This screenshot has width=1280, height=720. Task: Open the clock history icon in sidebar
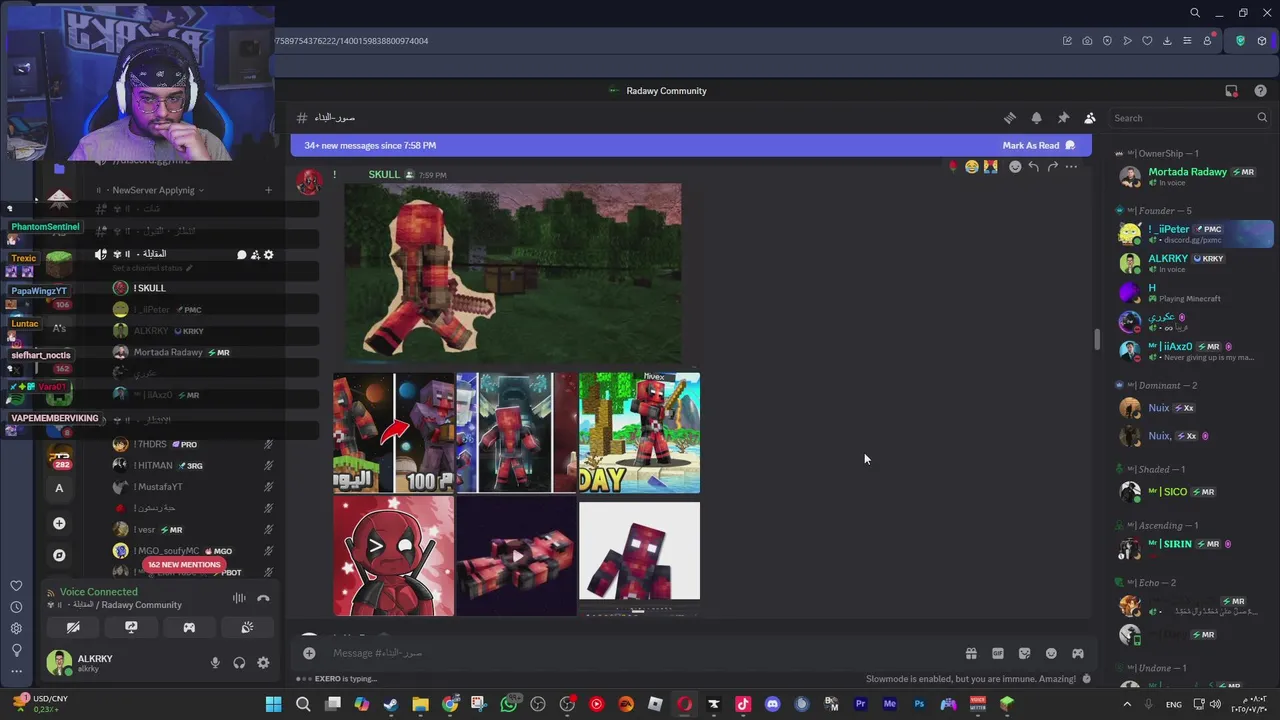[x=16, y=607]
